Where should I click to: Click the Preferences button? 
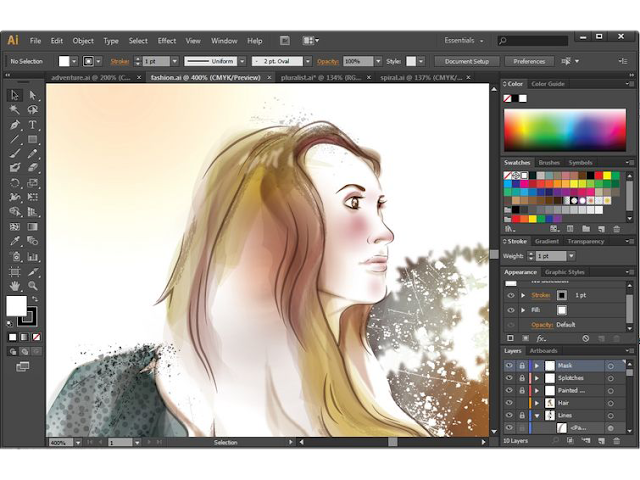pos(529,61)
